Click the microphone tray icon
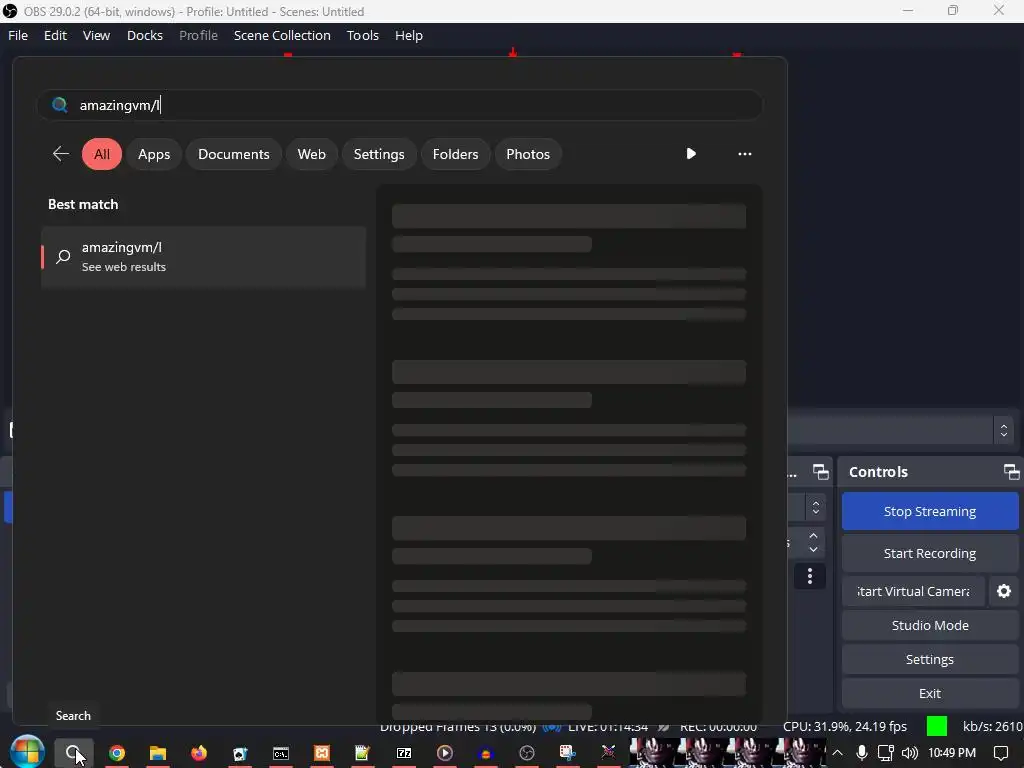Viewport: 1024px width, 768px height. [861, 753]
